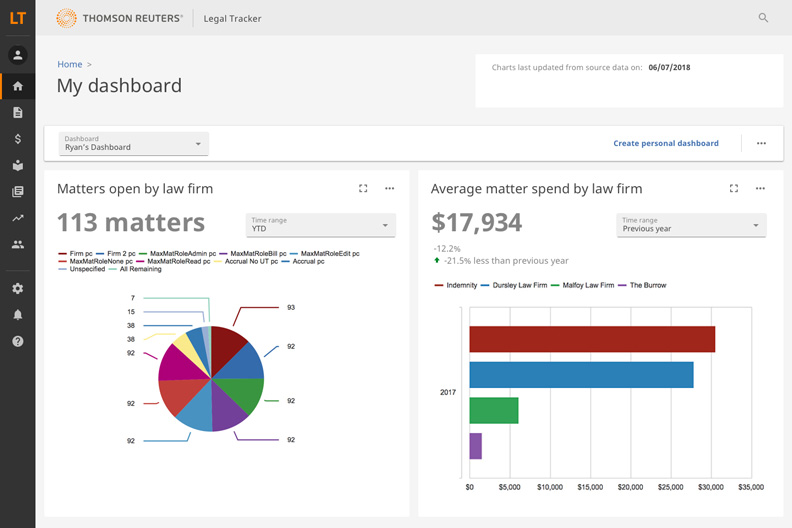
Task: Open the YTD time range dropdown
Action: click(320, 225)
